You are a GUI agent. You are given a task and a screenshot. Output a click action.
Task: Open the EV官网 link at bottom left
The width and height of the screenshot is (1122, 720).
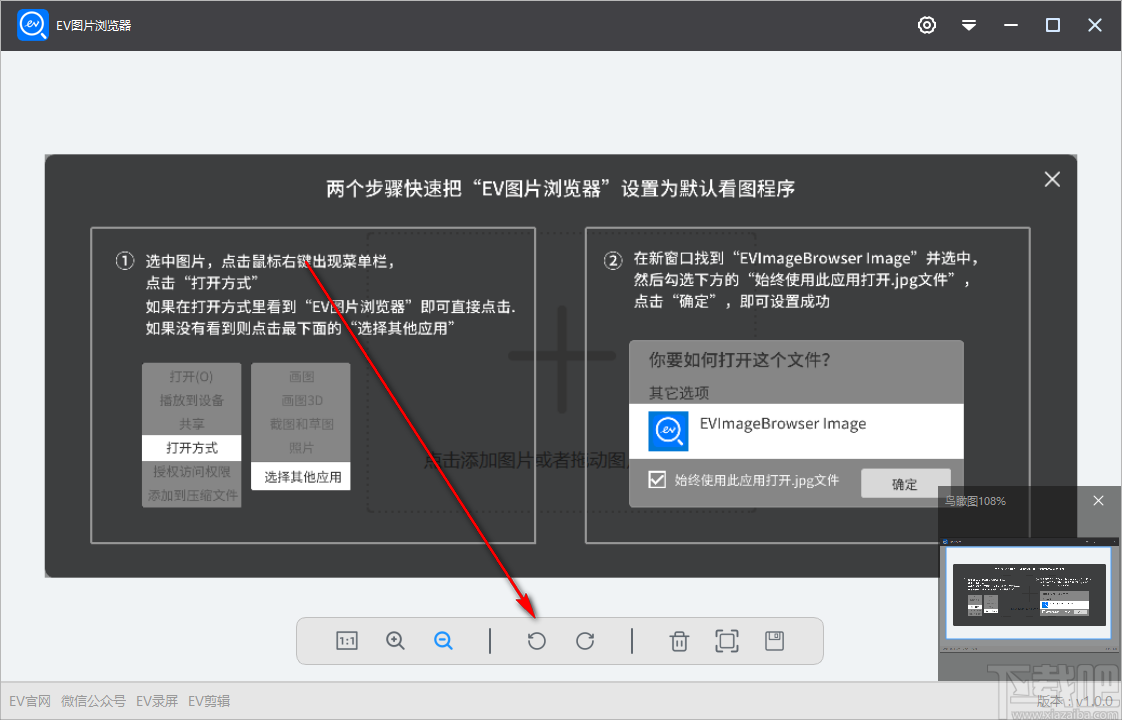tap(29, 700)
